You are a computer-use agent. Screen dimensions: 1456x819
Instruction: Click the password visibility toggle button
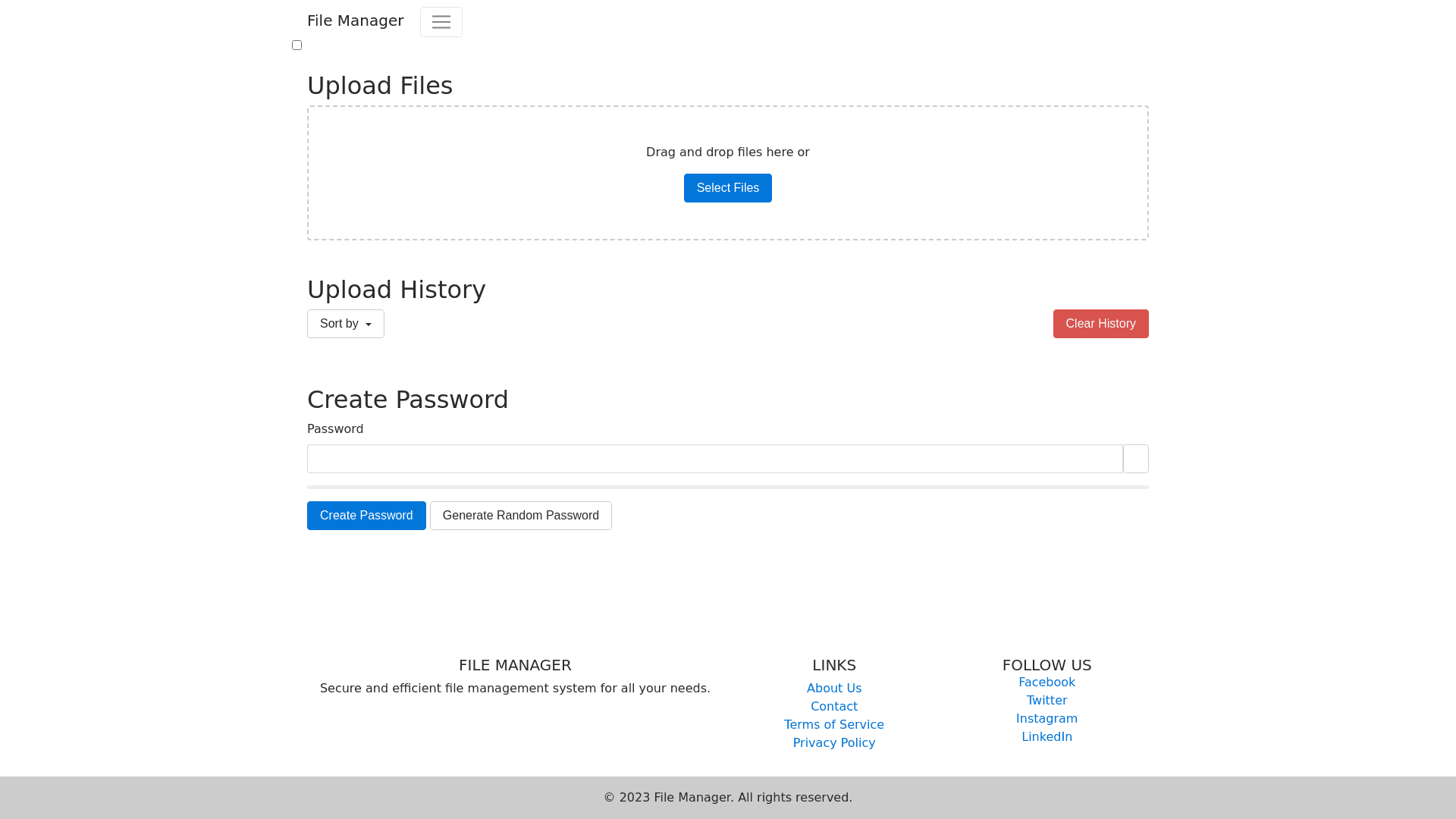click(1135, 459)
